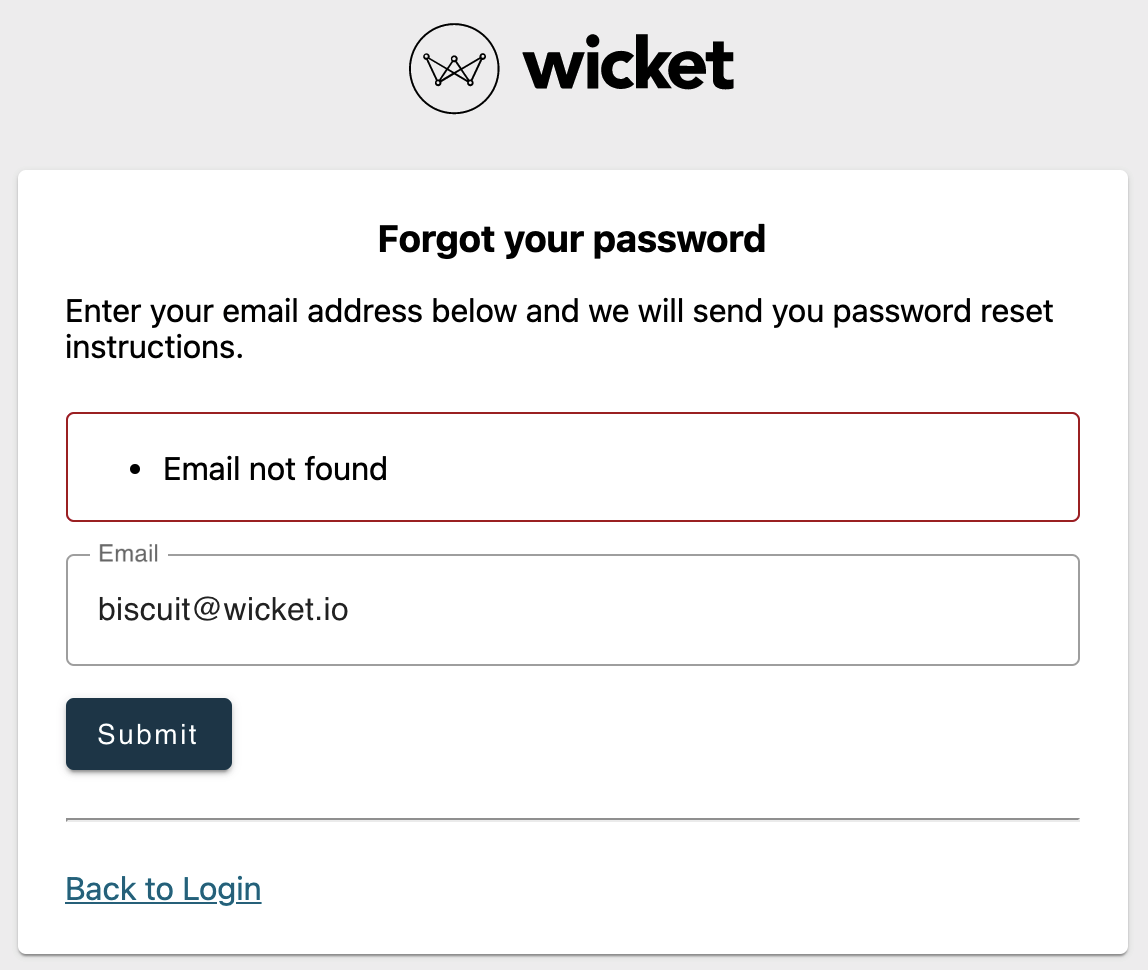Image resolution: width=1148 pixels, height=970 pixels.
Task: Click the word 'password' in the heading
Action: tap(679, 240)
